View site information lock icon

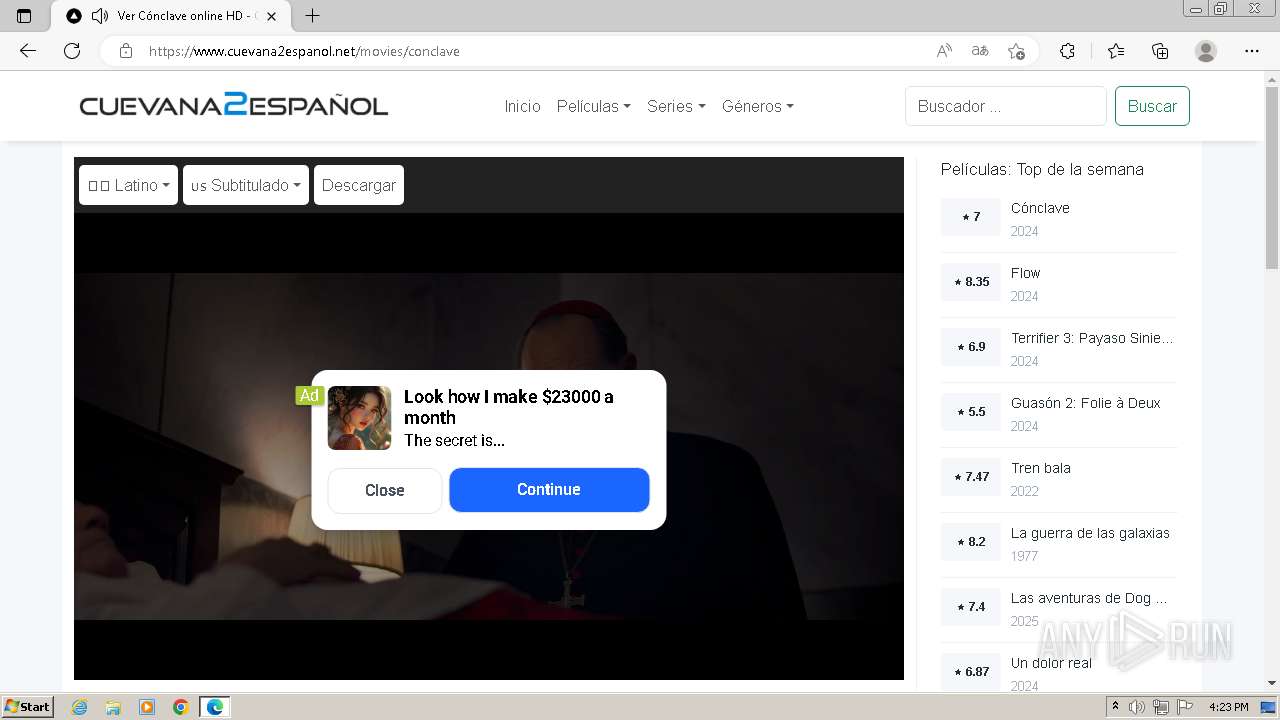pyautogui.click(x=125, y=51)
